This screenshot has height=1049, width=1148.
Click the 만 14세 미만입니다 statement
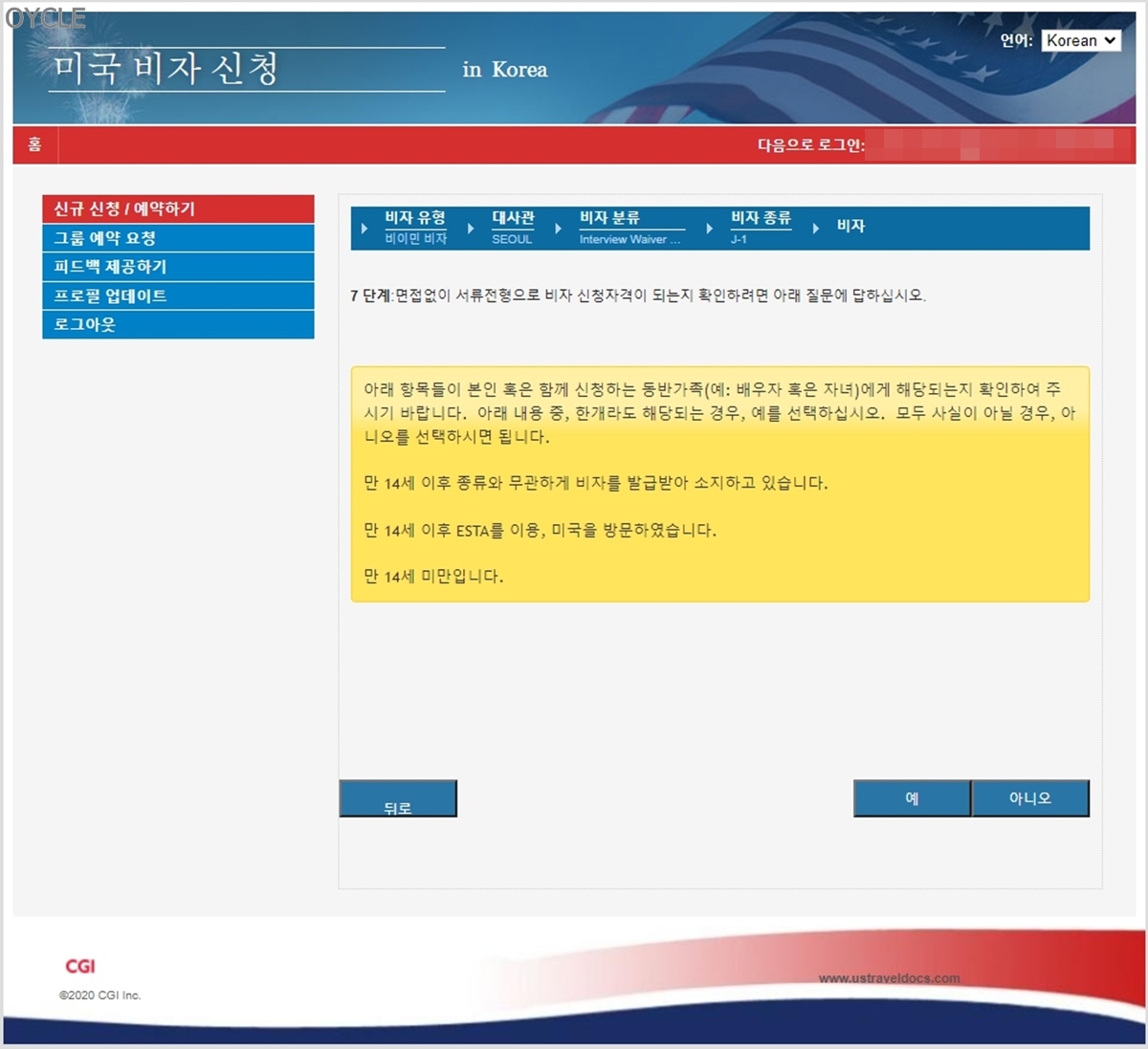click(433, 577)
